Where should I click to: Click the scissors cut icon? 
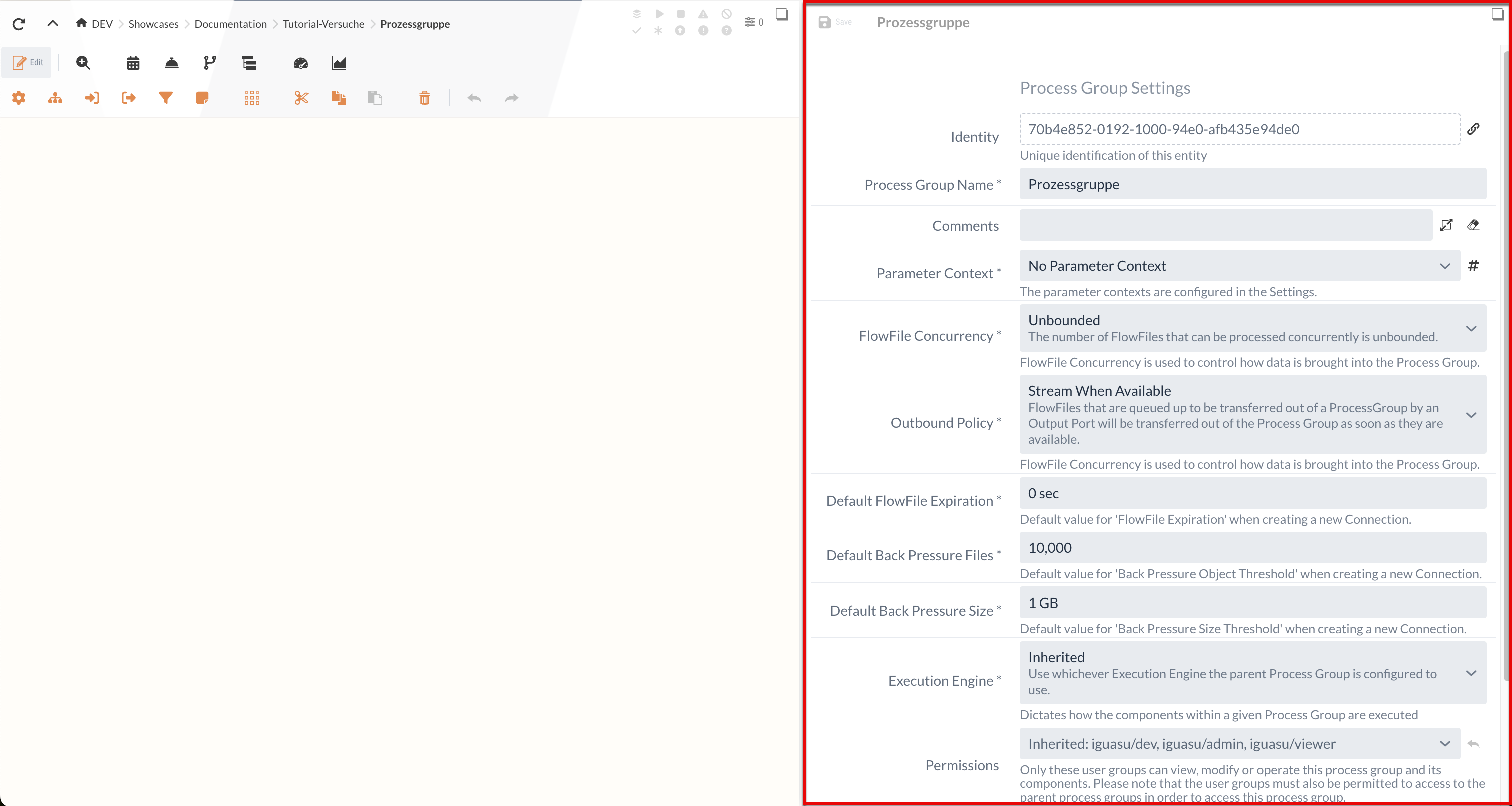click(x=301, y=98)
